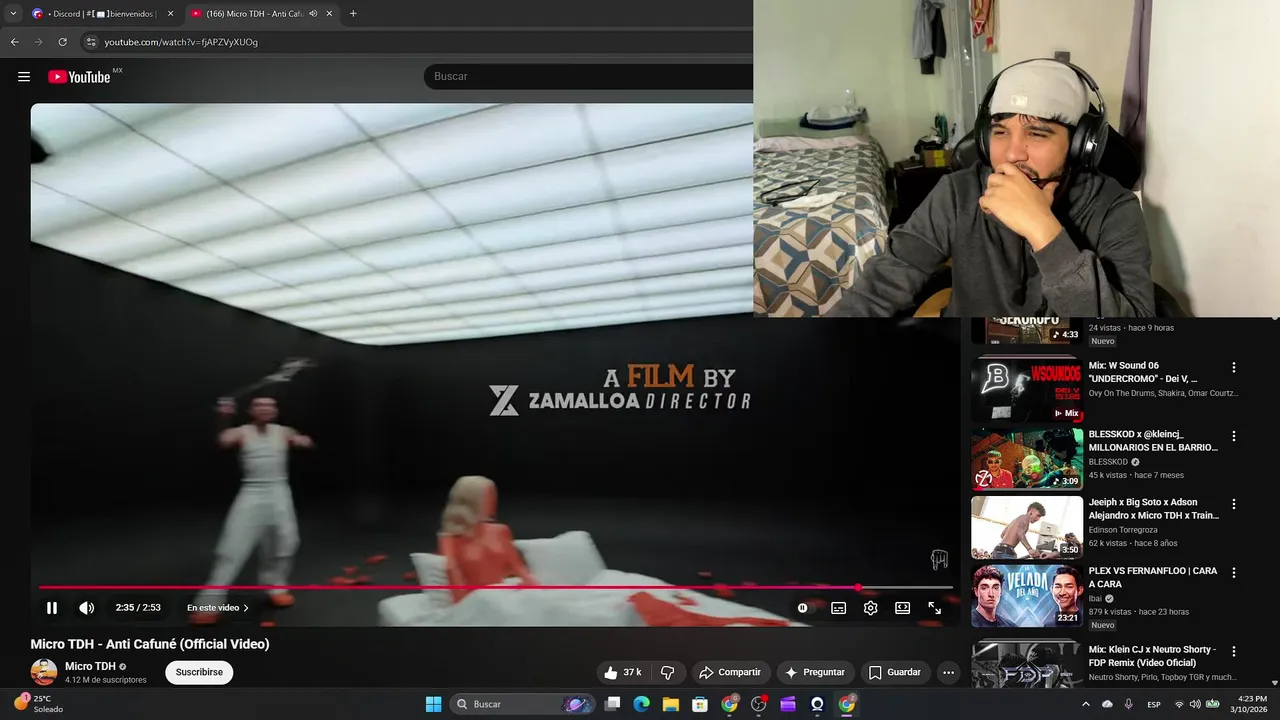Screen dimensions: 1280x720
Task: Open Wi-Fi network tray icon
Action: pyautogui.click(x=1177, y=704)
